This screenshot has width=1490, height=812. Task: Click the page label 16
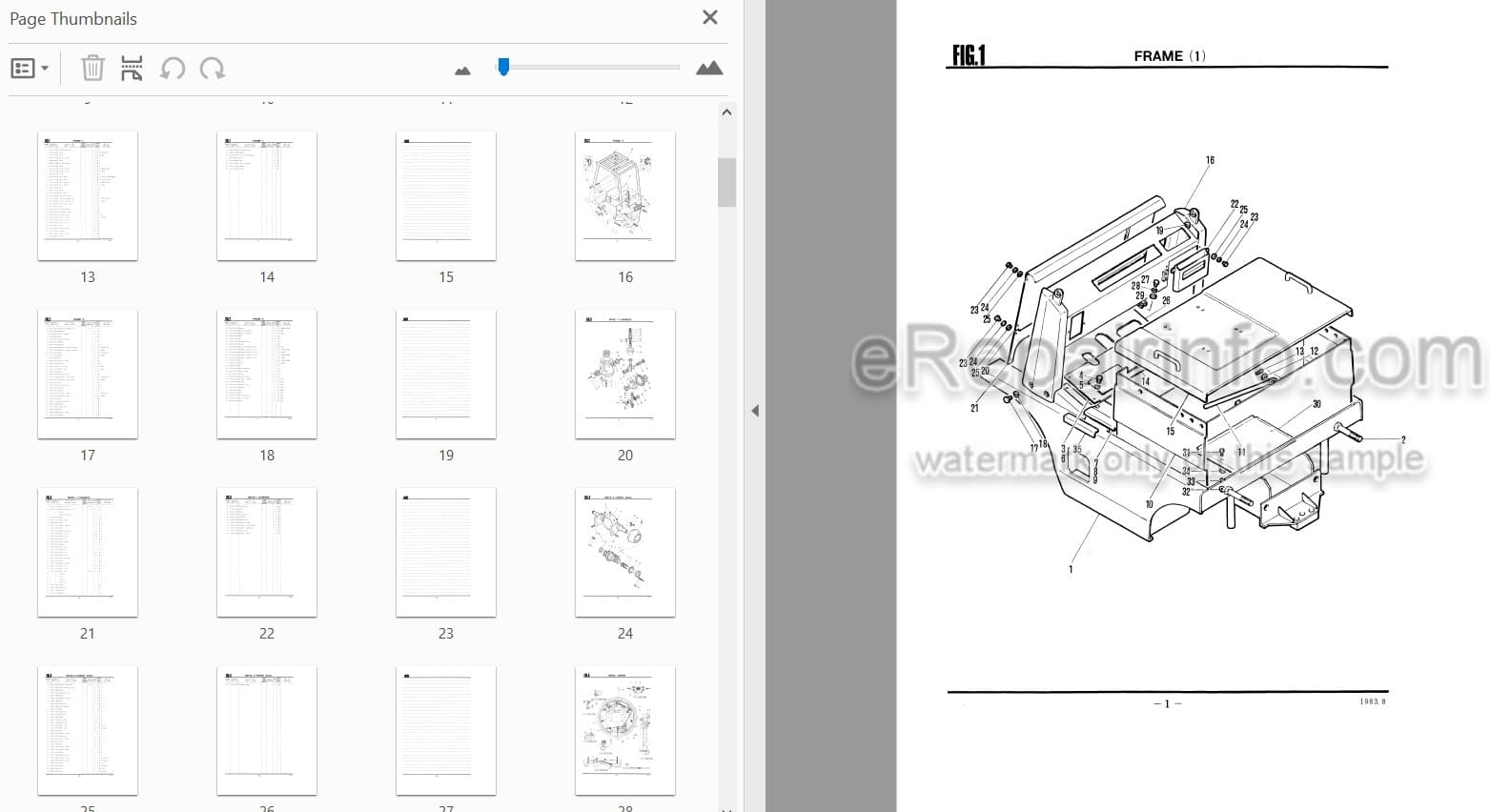coord(625,277)
